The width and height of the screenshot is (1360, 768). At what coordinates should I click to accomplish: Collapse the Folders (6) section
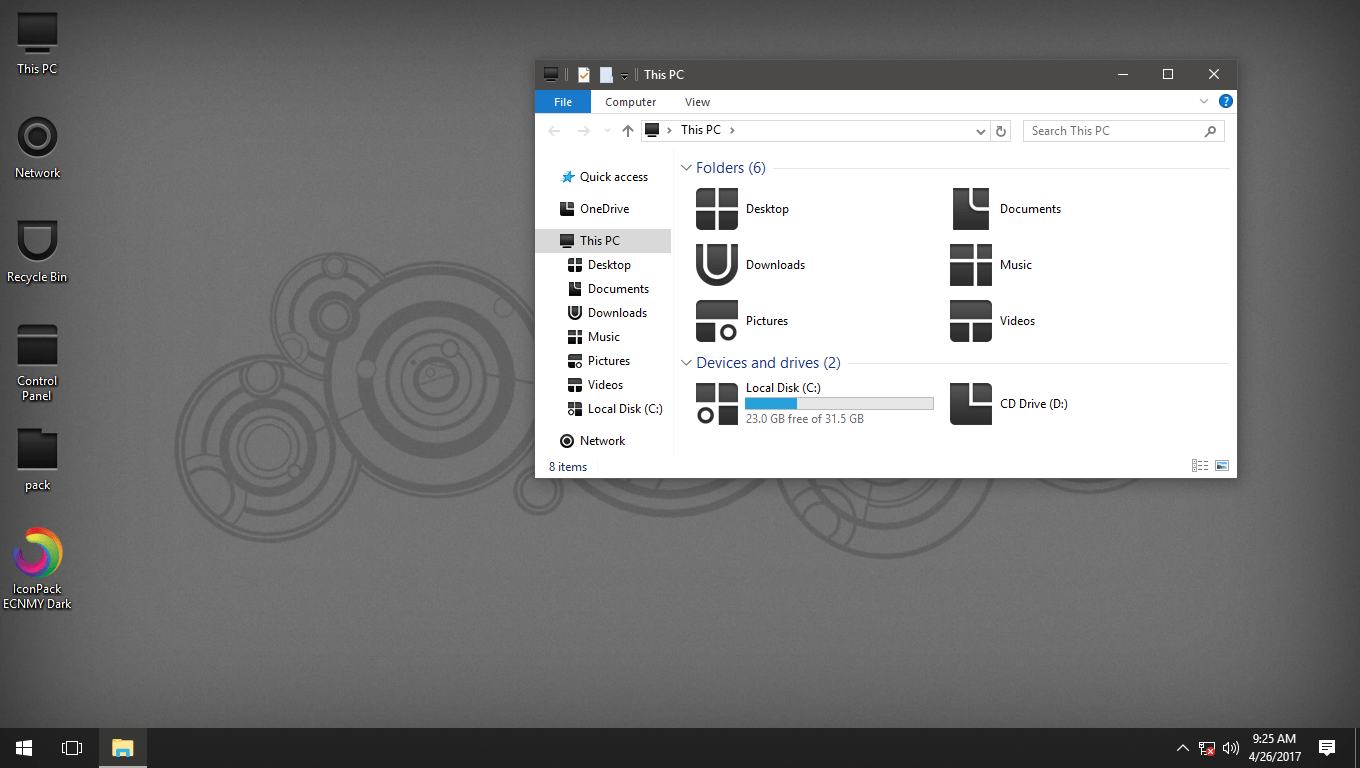tap(686, 167)
